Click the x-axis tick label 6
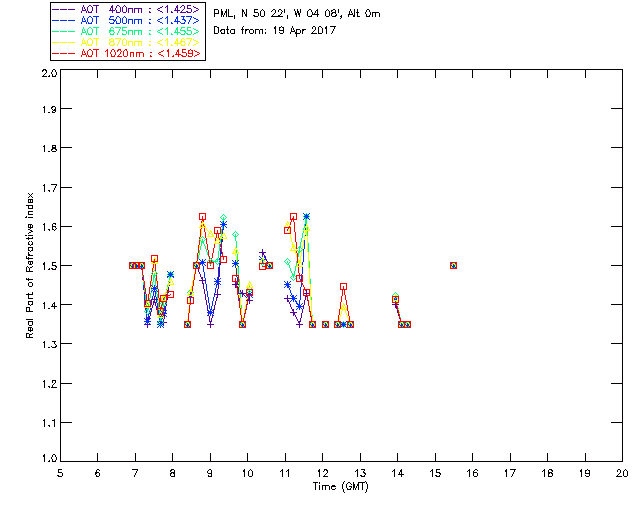Image resolution: width=640 pixels, height=512 pixels. pyautogui.click(x=98, y=473)
